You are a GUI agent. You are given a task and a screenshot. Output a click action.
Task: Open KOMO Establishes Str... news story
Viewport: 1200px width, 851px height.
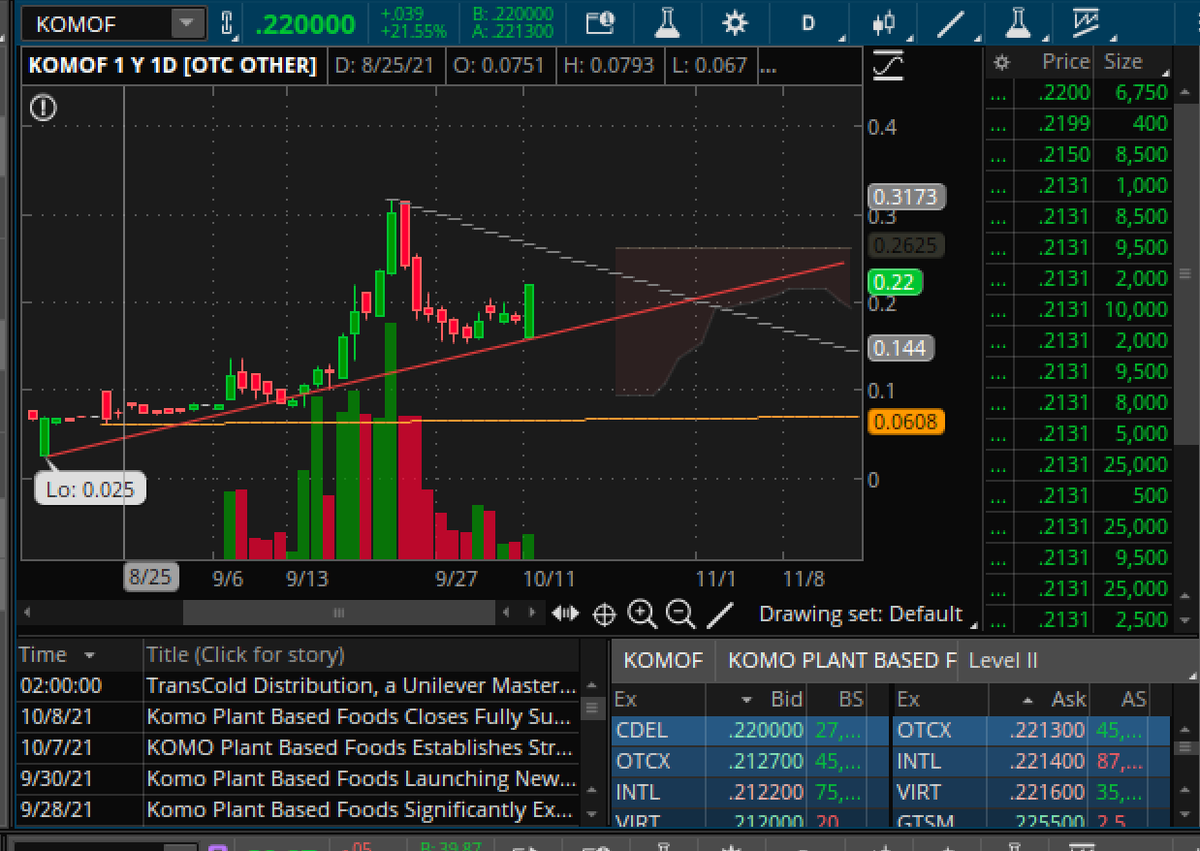[x=361, y=748]
